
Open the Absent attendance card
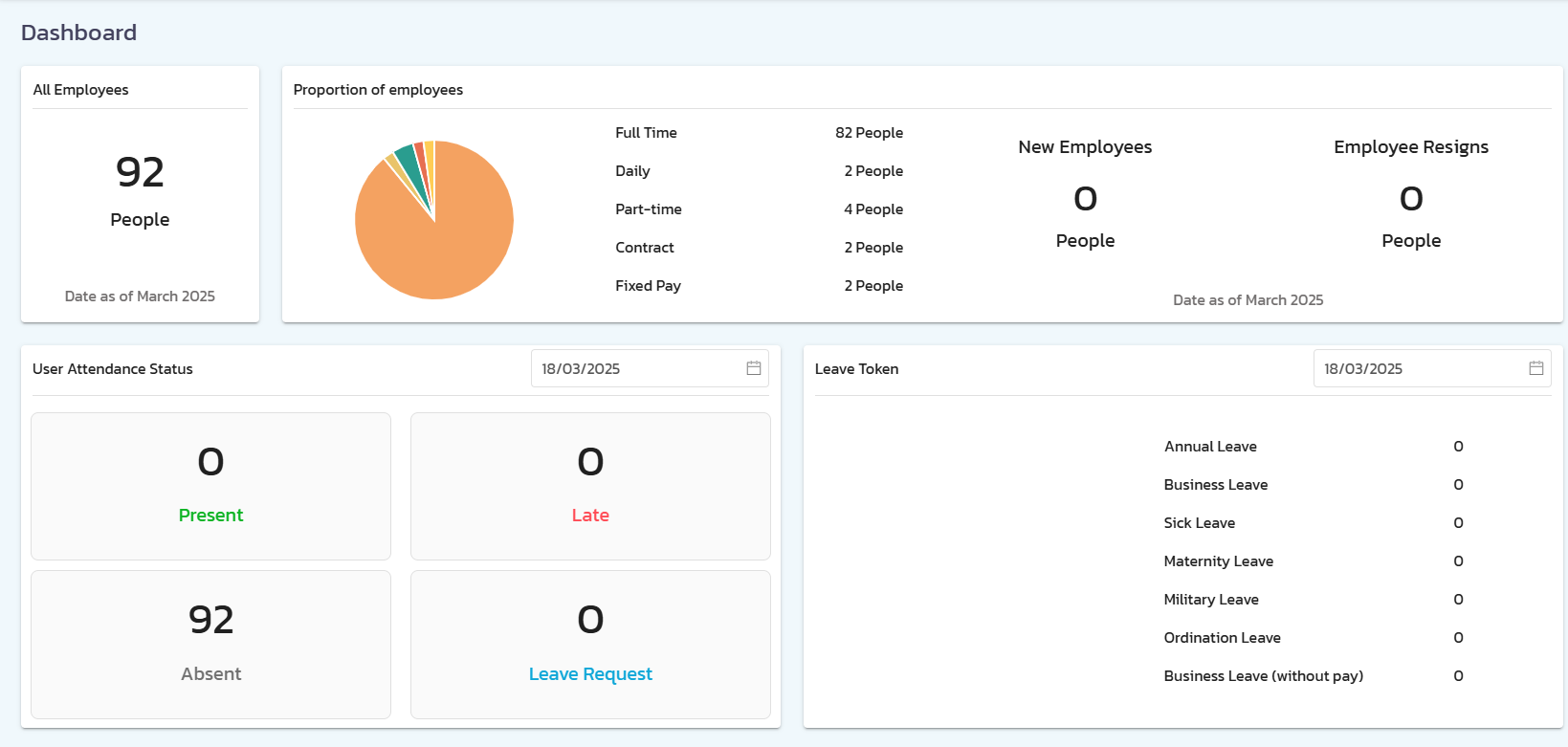pyautogui.click(x=210, y=644)
